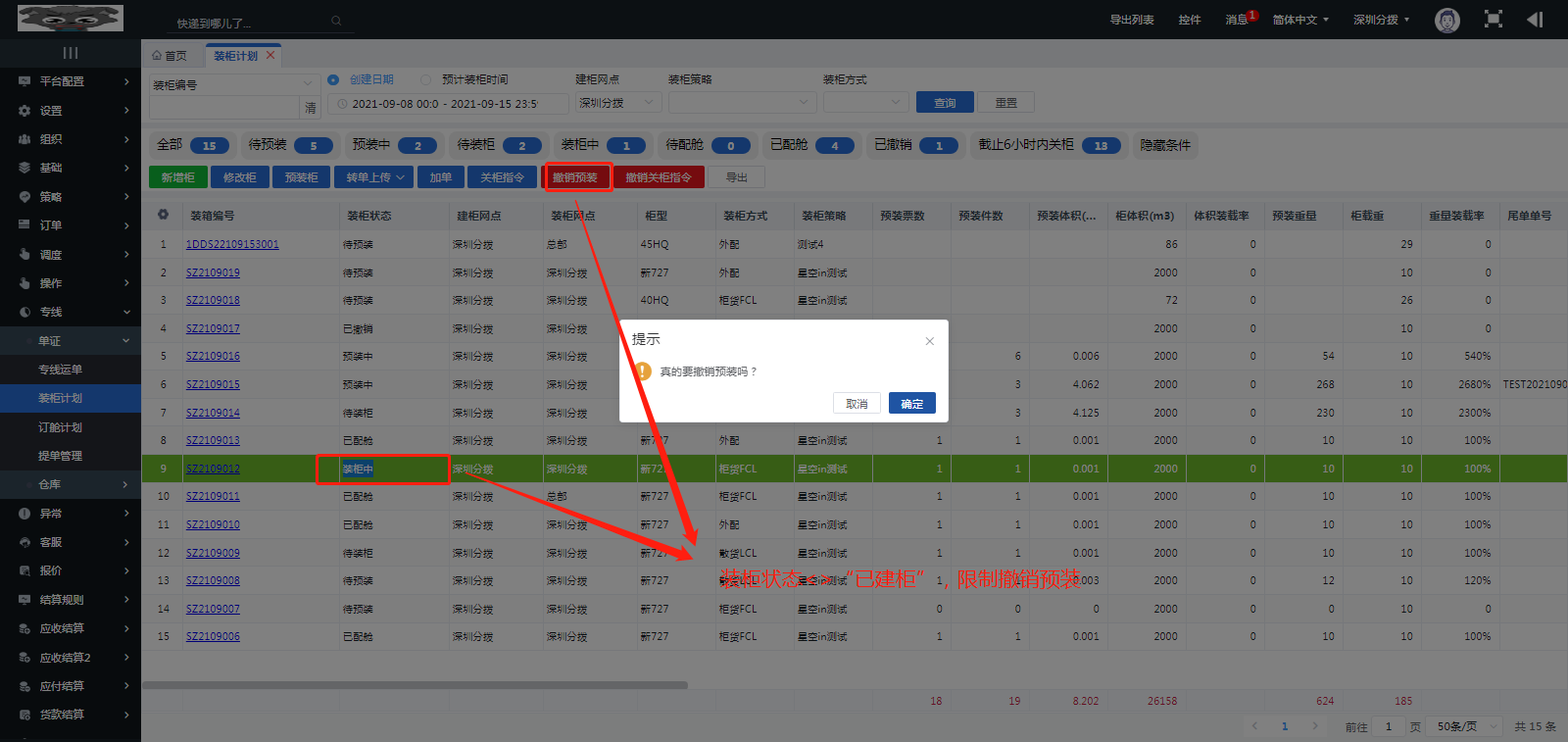The width and height of the screenshot is (1568, 742).
Task: Filter by 待预装 status tab
Action: point(290,145)
